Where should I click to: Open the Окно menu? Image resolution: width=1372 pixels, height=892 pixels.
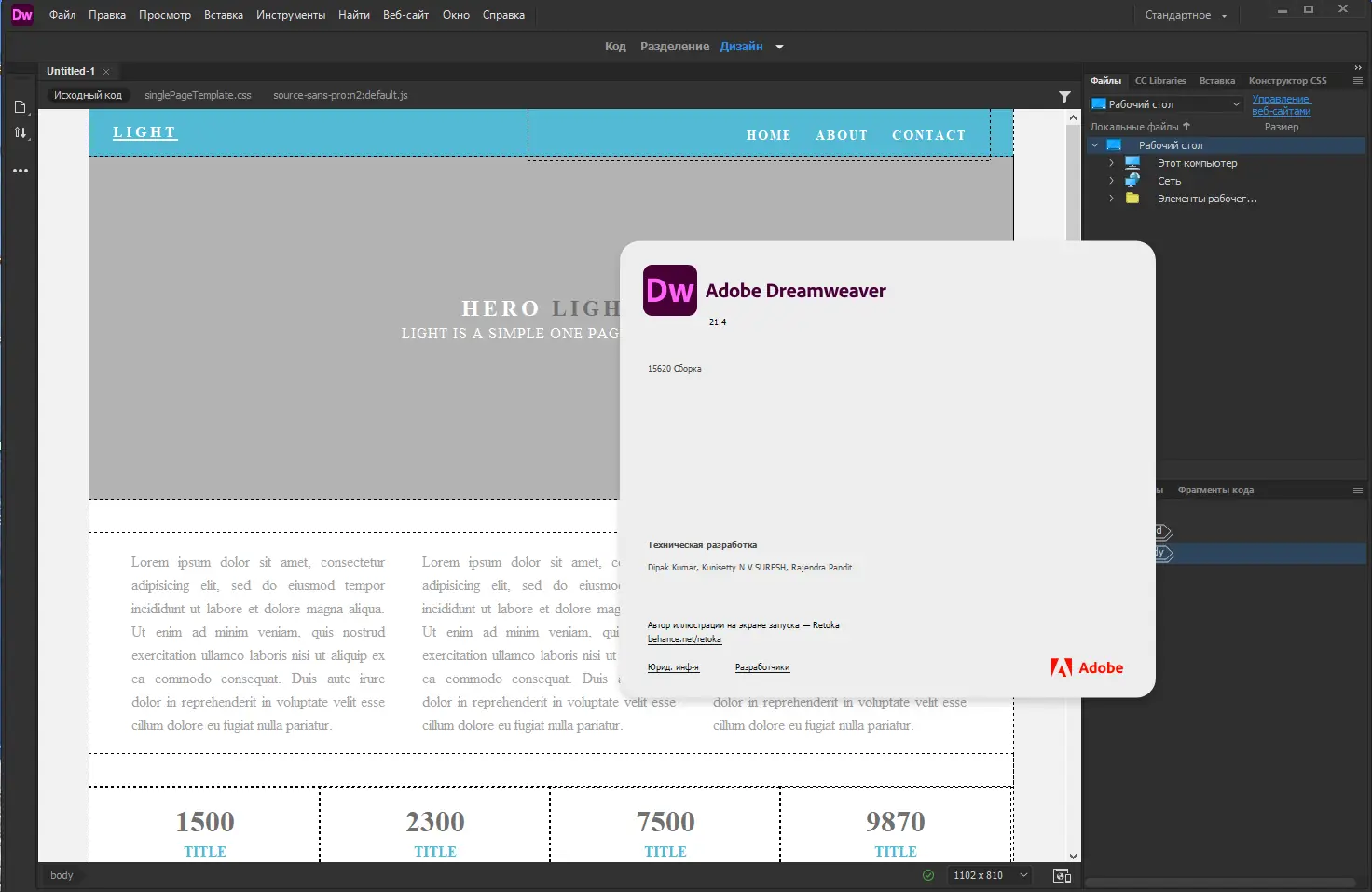456,15
